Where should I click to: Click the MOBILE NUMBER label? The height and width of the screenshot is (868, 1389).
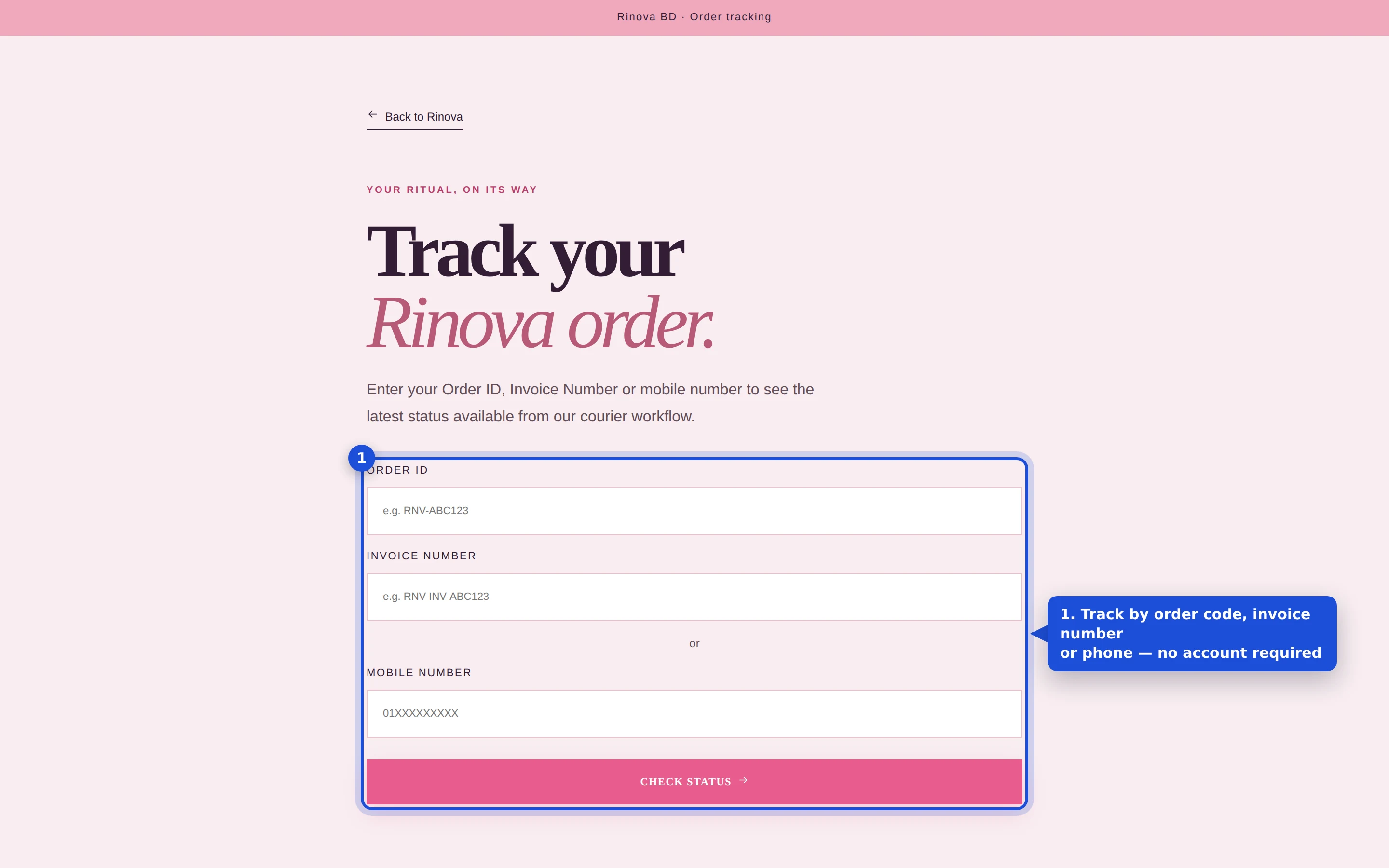point(419,672)
